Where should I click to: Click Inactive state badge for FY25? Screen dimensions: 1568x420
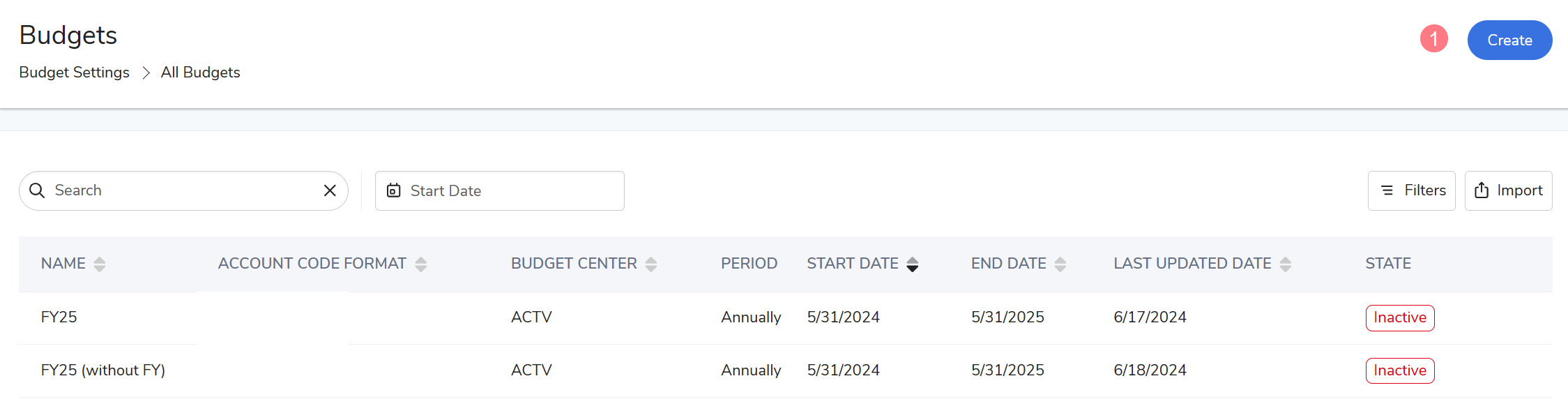click(1400, 317)
